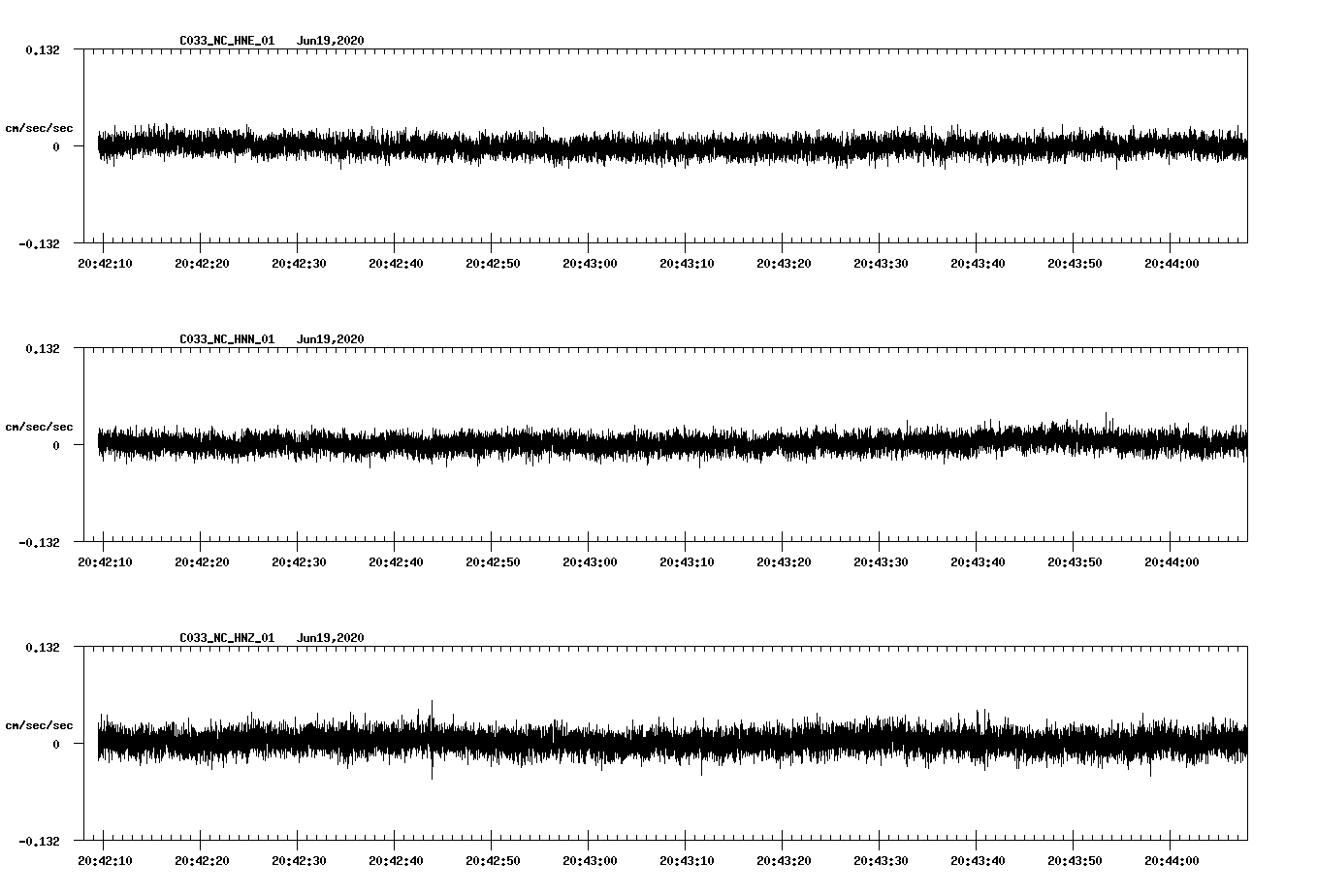The width and height of the screenshot is (1317, 896).
Task: Click the zero label on HNN amplitude axis
Action: coord(56,446)
